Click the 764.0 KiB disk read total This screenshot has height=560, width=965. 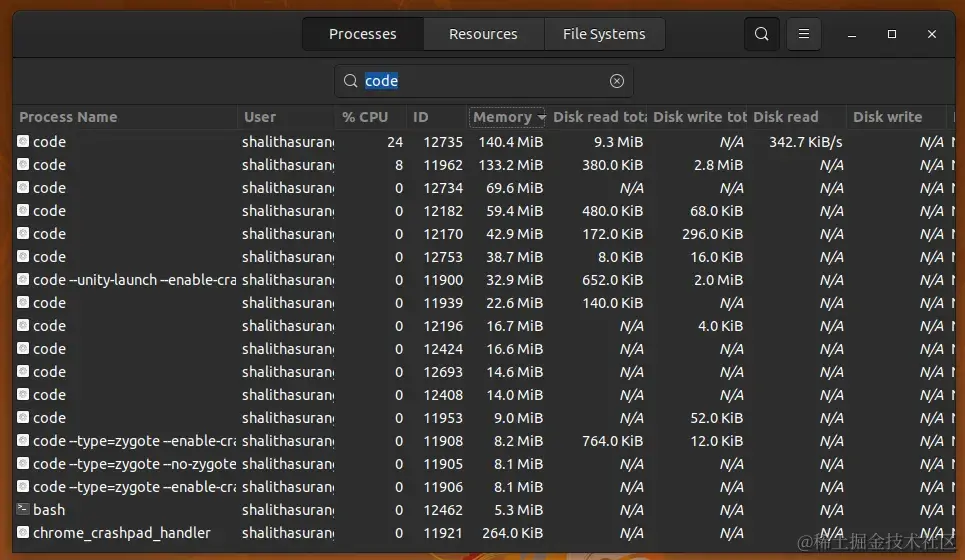pyautogui.click(x=612, y=441)
